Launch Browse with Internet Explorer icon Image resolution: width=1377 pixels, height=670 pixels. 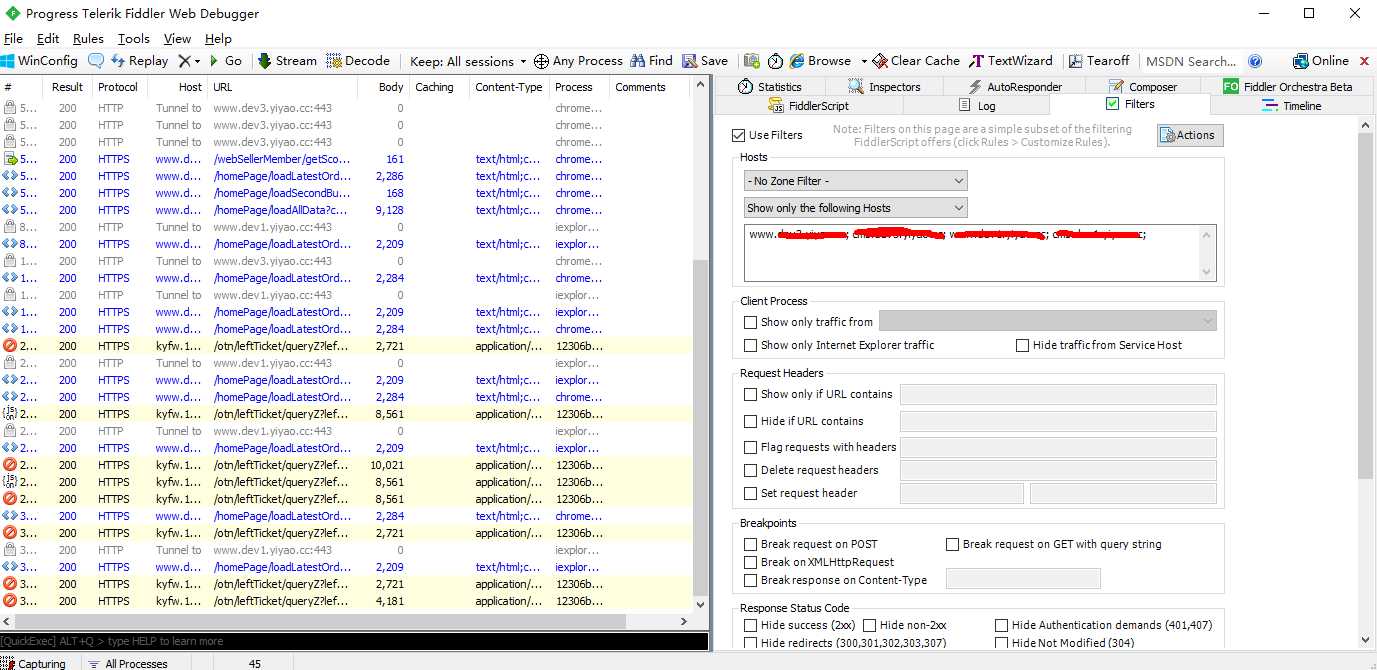click(x=820, y=61)
